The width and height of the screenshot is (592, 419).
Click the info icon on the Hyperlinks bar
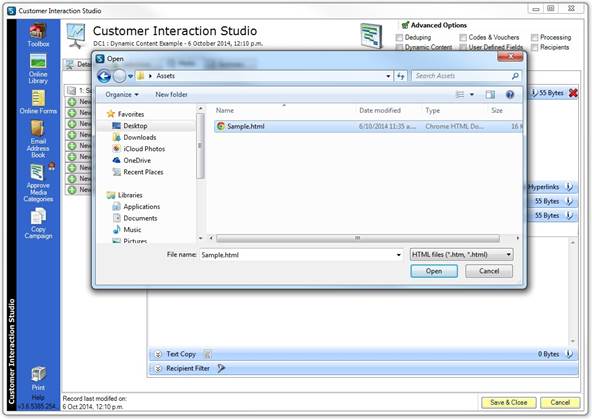[569, 186]
